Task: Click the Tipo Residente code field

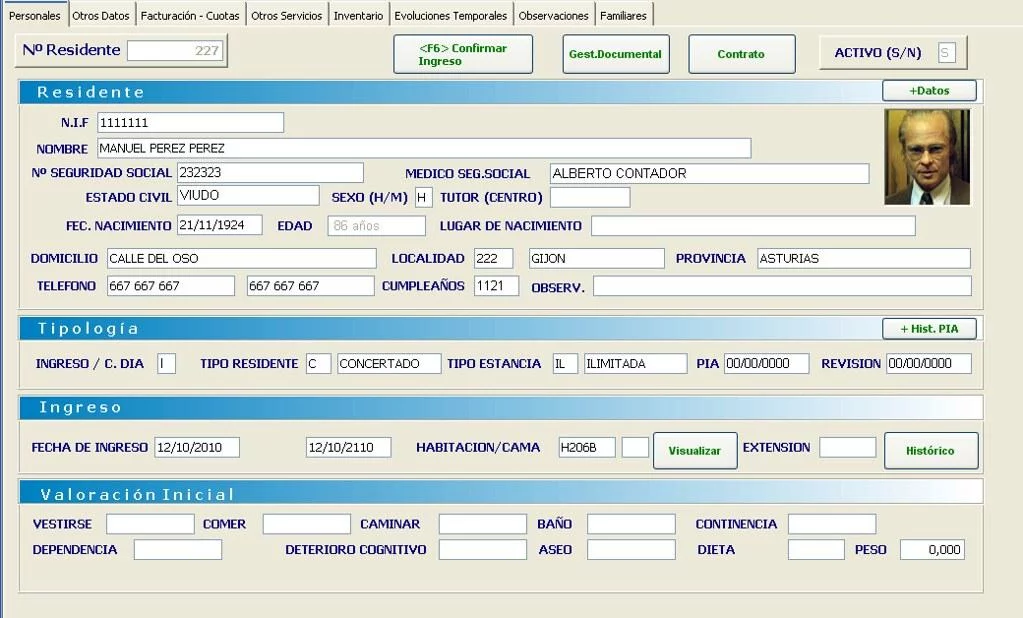Action: point(318,363)
